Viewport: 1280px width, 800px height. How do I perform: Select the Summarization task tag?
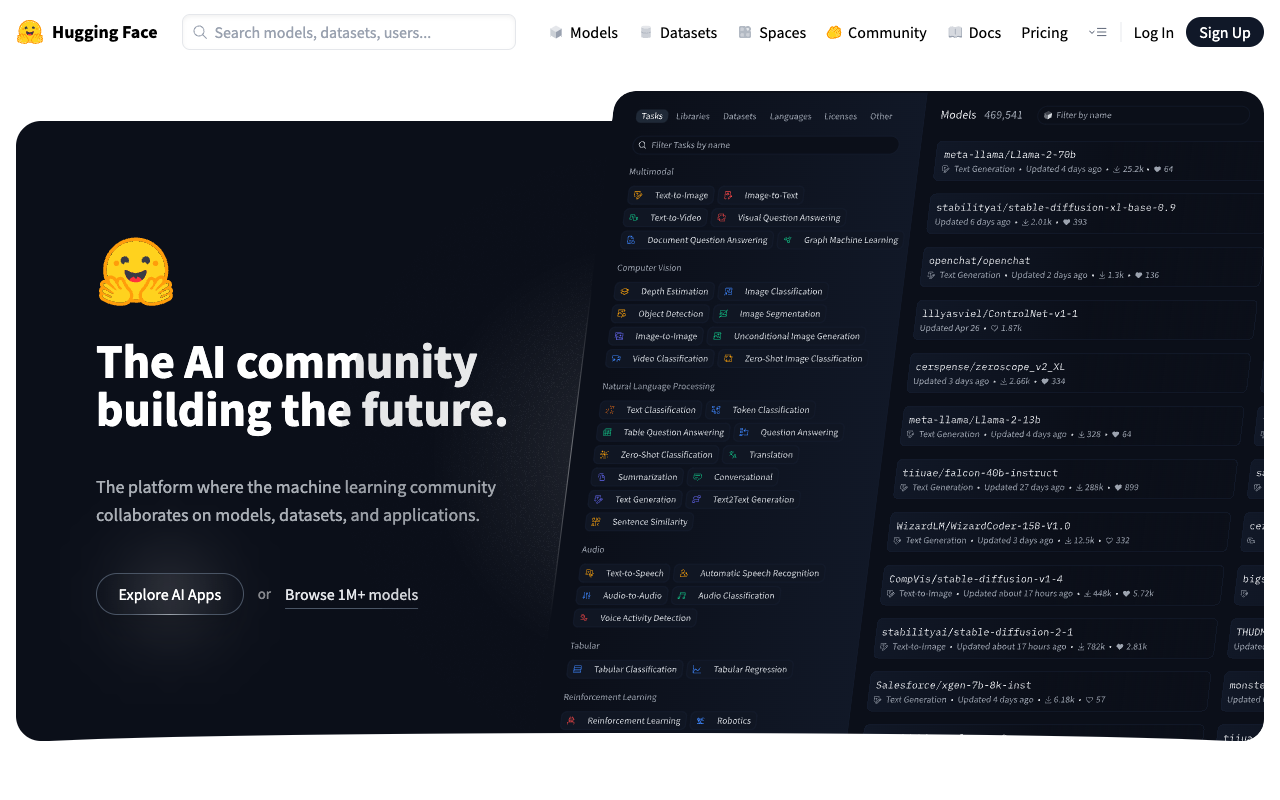(637, 477)
